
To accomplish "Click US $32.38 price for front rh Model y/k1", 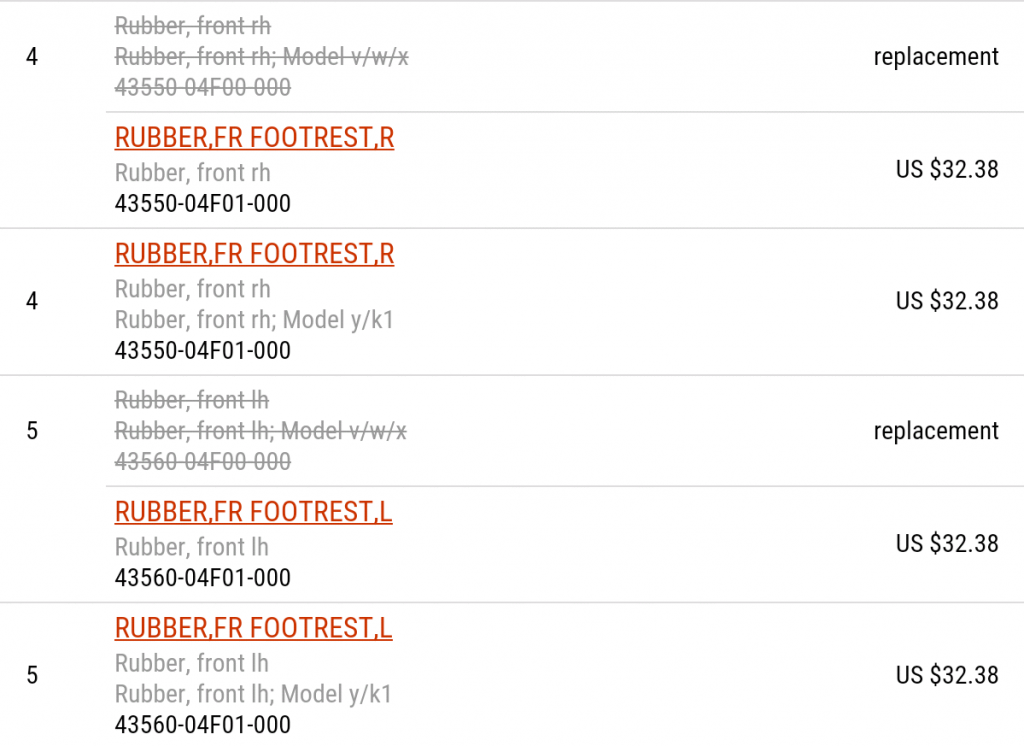I will 947,301.
